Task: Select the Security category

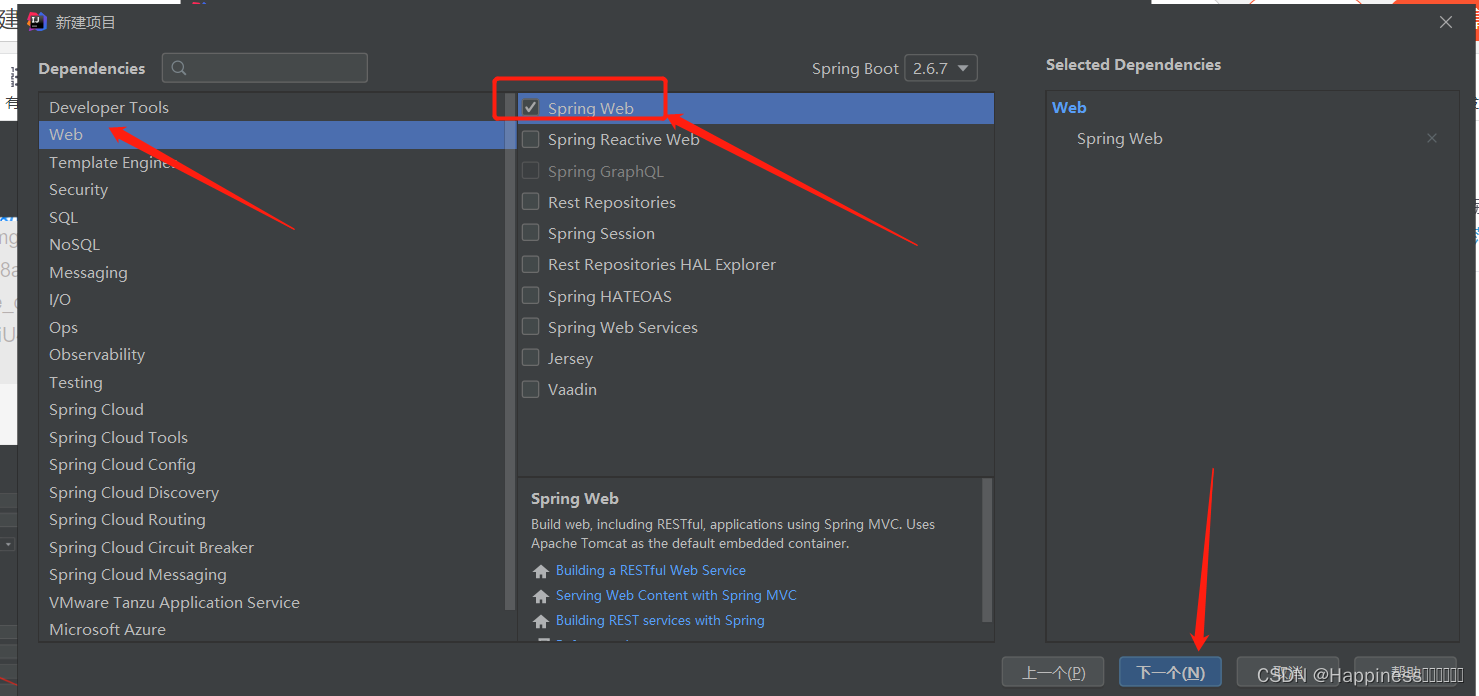Action: (272, 190)
